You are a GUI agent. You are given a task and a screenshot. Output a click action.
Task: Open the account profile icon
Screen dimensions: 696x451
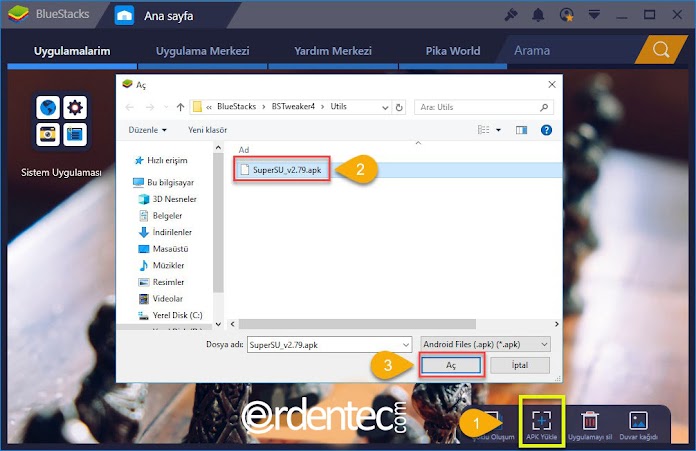click(x=566, y=15)
